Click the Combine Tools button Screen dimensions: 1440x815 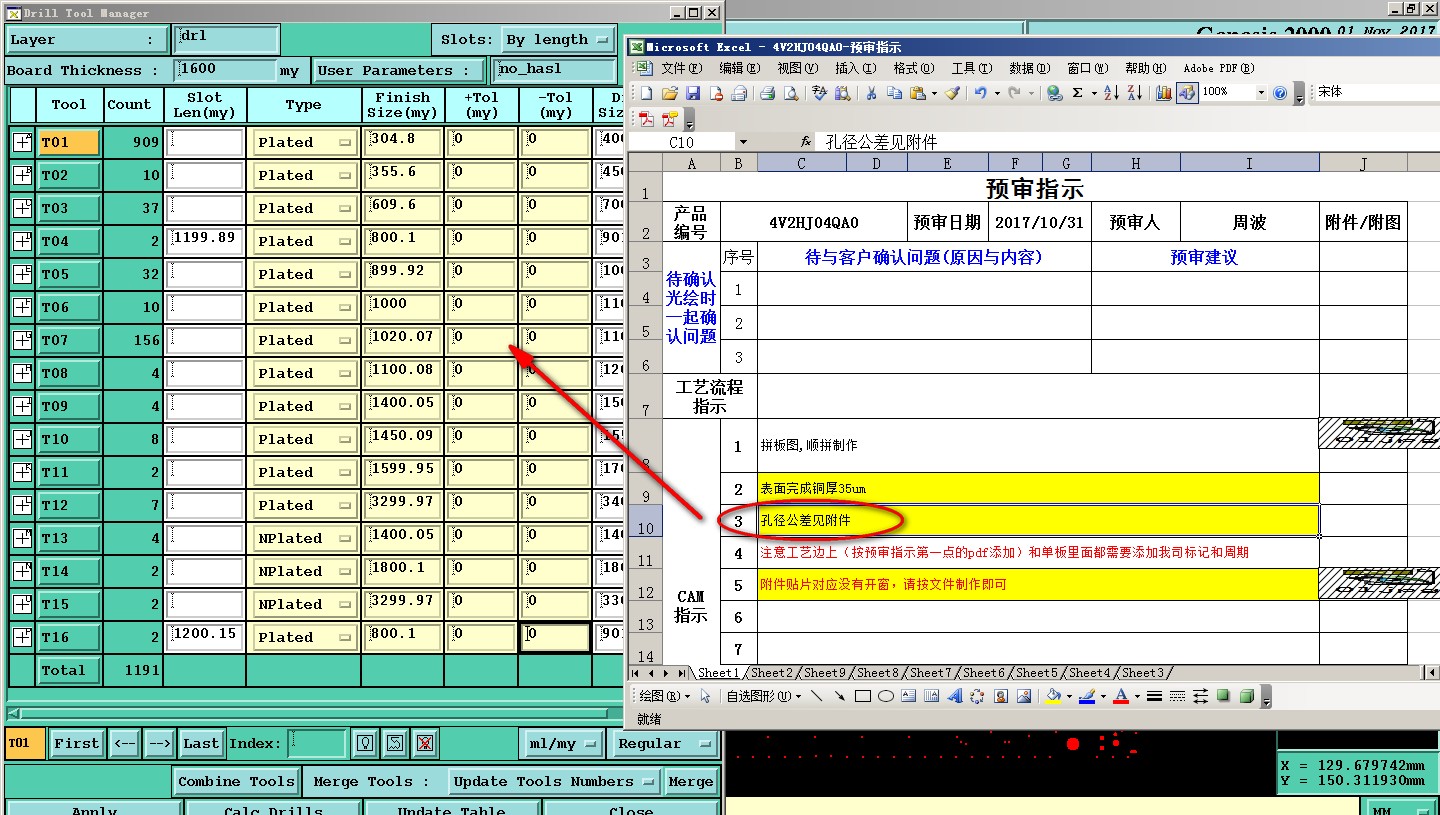click(x=236, y=782)
